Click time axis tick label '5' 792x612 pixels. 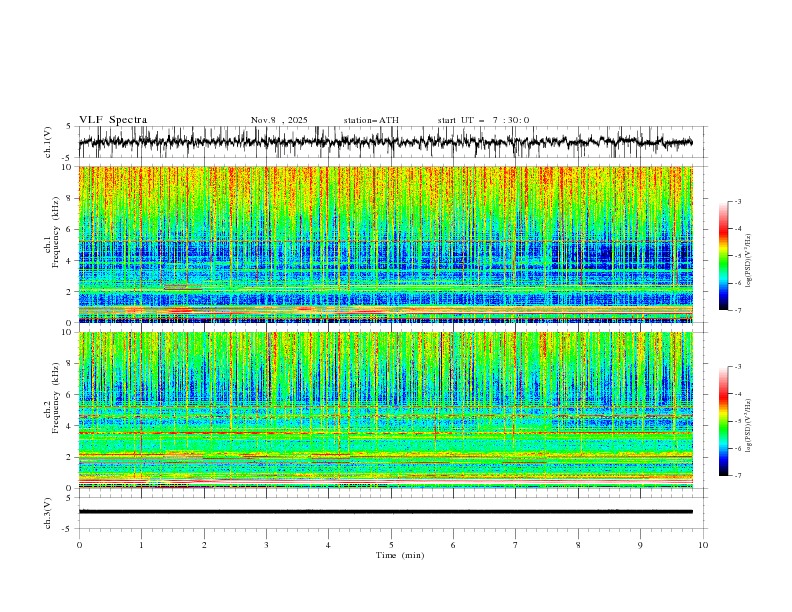pos(391,545)
